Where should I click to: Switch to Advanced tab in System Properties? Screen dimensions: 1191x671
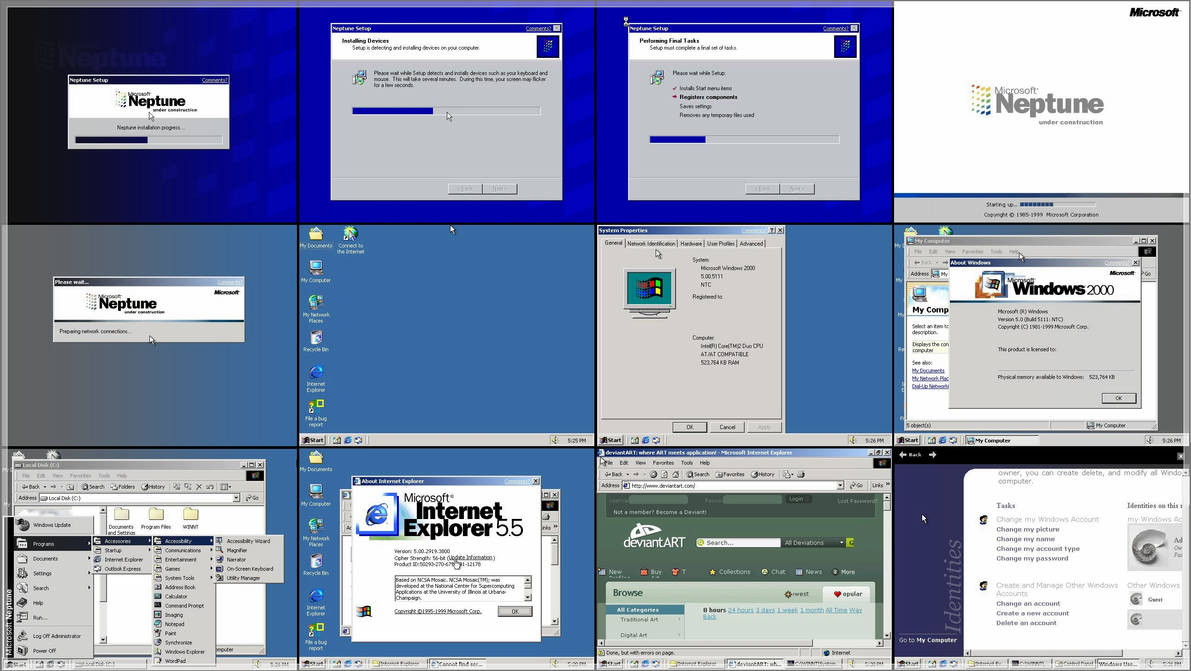(x=751, y=244)
